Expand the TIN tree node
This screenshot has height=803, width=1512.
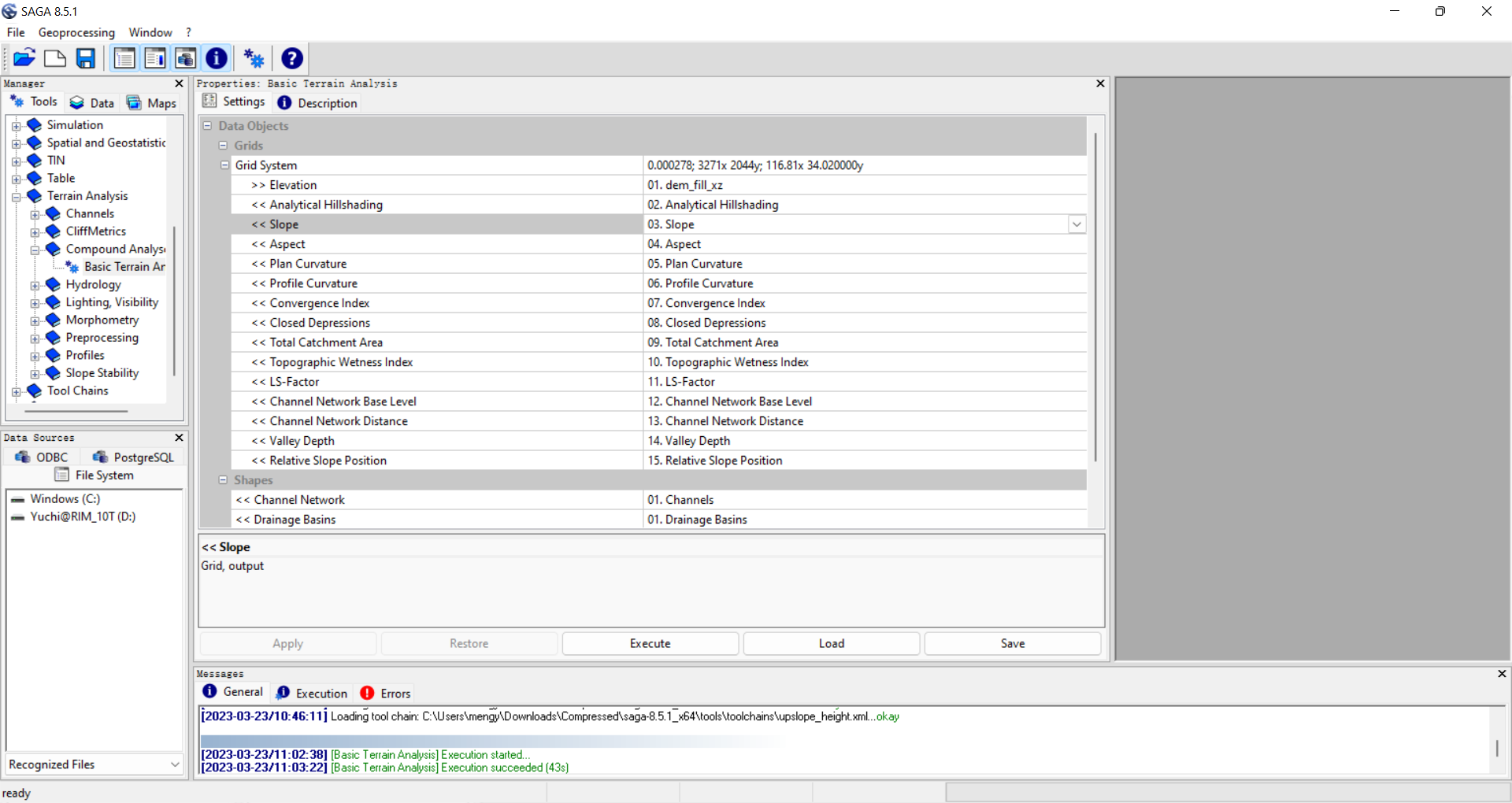click(x=16, y=161)
